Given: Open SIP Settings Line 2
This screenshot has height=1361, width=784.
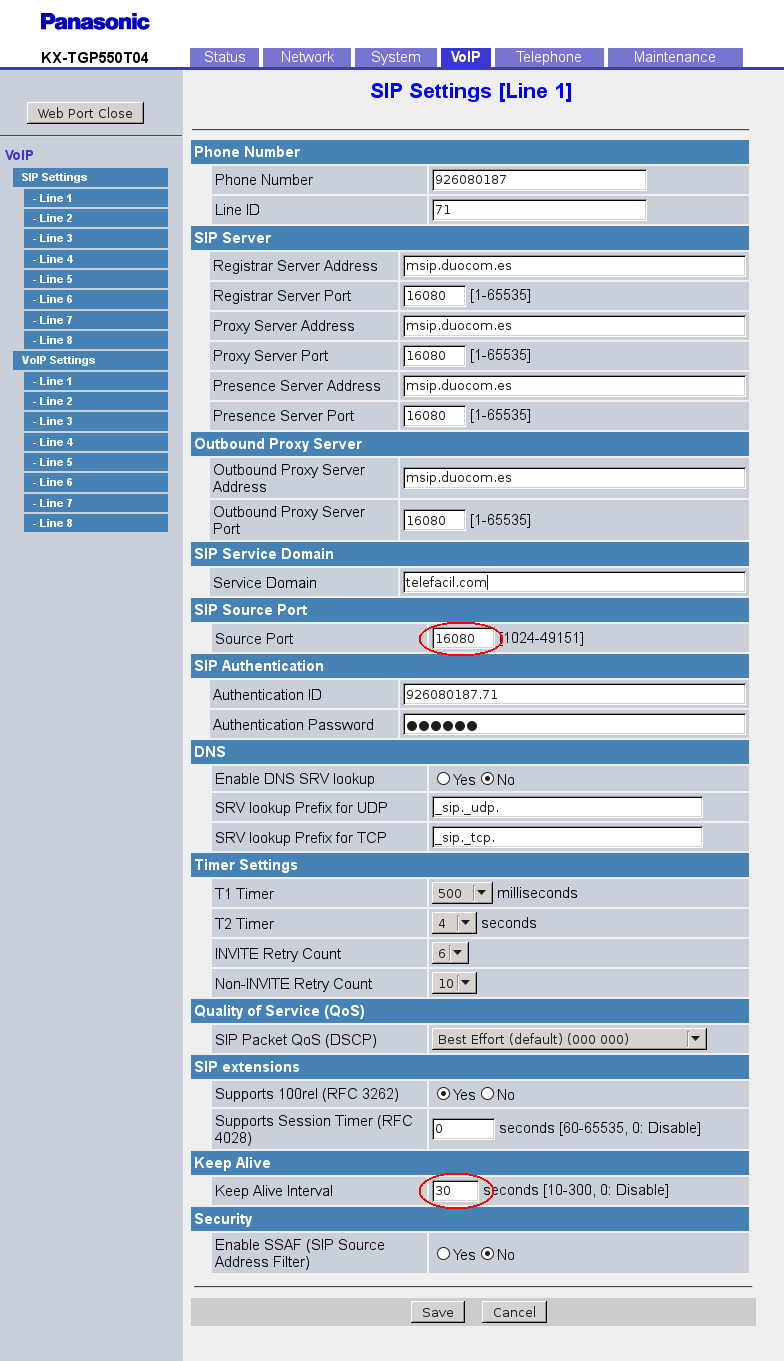Looking at the screenshot, I should 95,218.
